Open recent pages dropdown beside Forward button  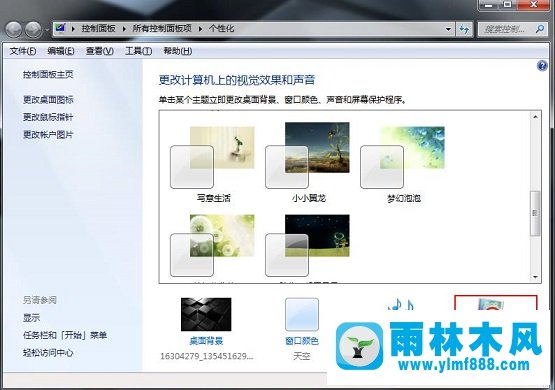click(x=46, y=30)
